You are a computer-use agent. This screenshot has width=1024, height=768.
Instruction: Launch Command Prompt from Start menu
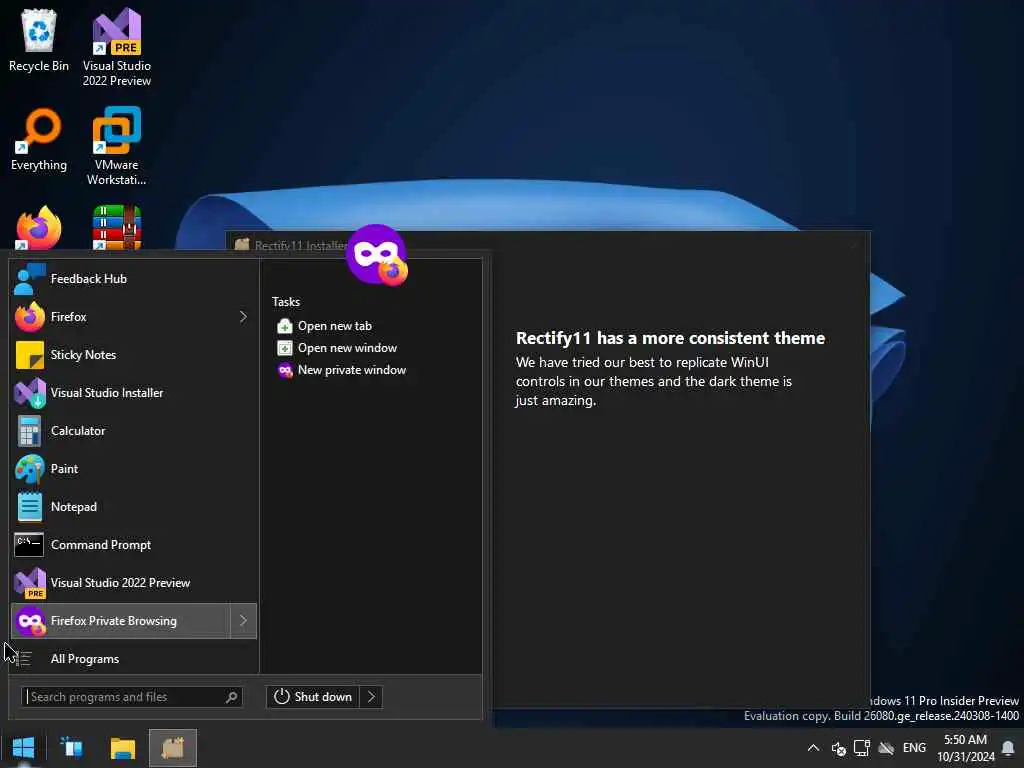(x=134, y=545)
